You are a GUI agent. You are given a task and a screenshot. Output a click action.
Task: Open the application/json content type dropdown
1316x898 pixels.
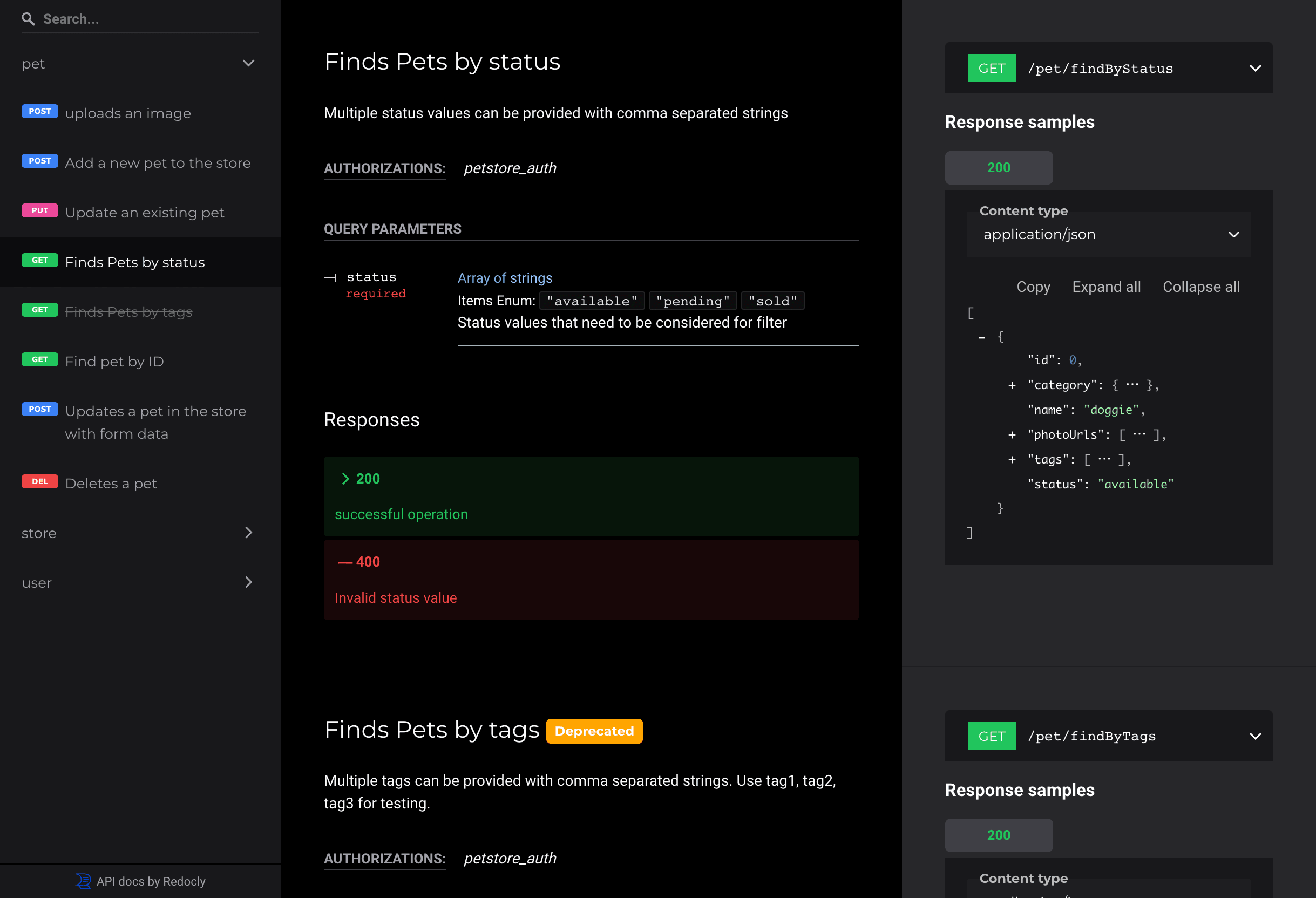pyautogui.click(x=1109, y=234)
